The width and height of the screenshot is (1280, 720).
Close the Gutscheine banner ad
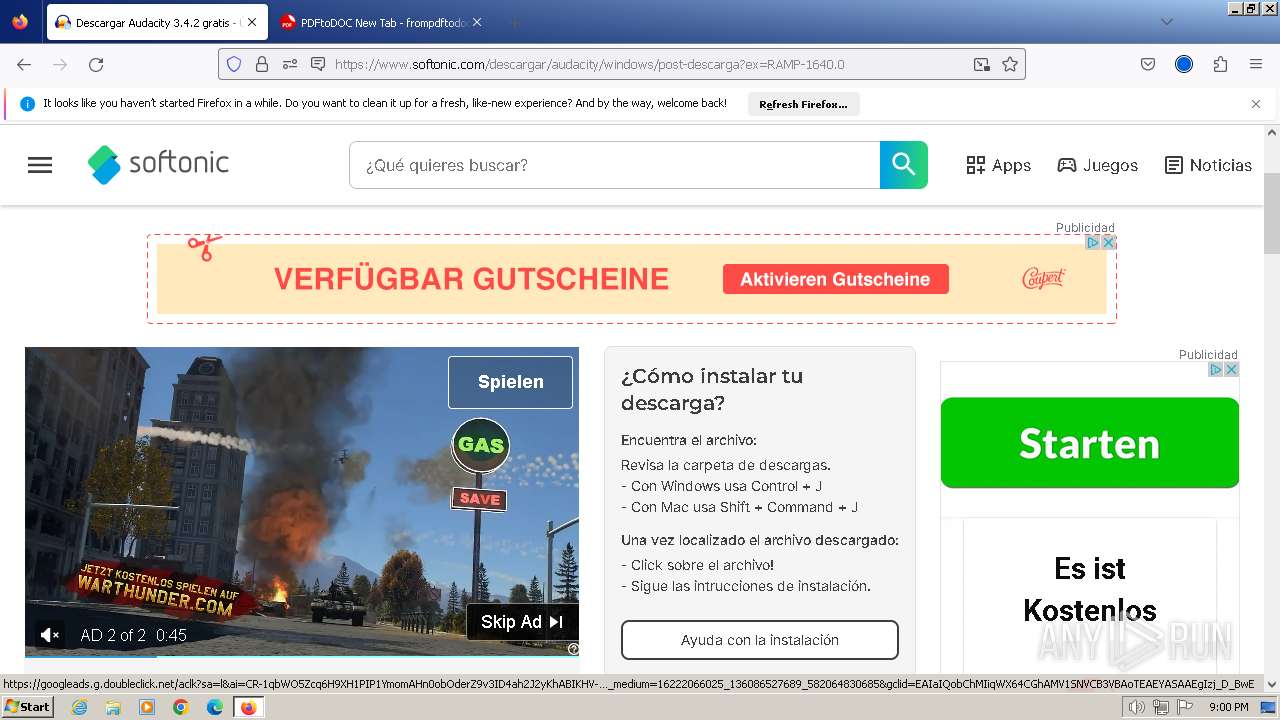pos(1108,242)
